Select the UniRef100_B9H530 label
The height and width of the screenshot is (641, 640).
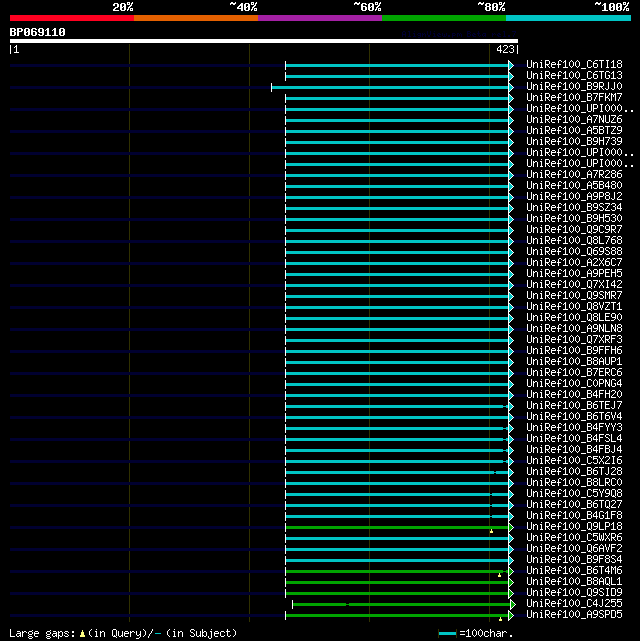point(574,218)
